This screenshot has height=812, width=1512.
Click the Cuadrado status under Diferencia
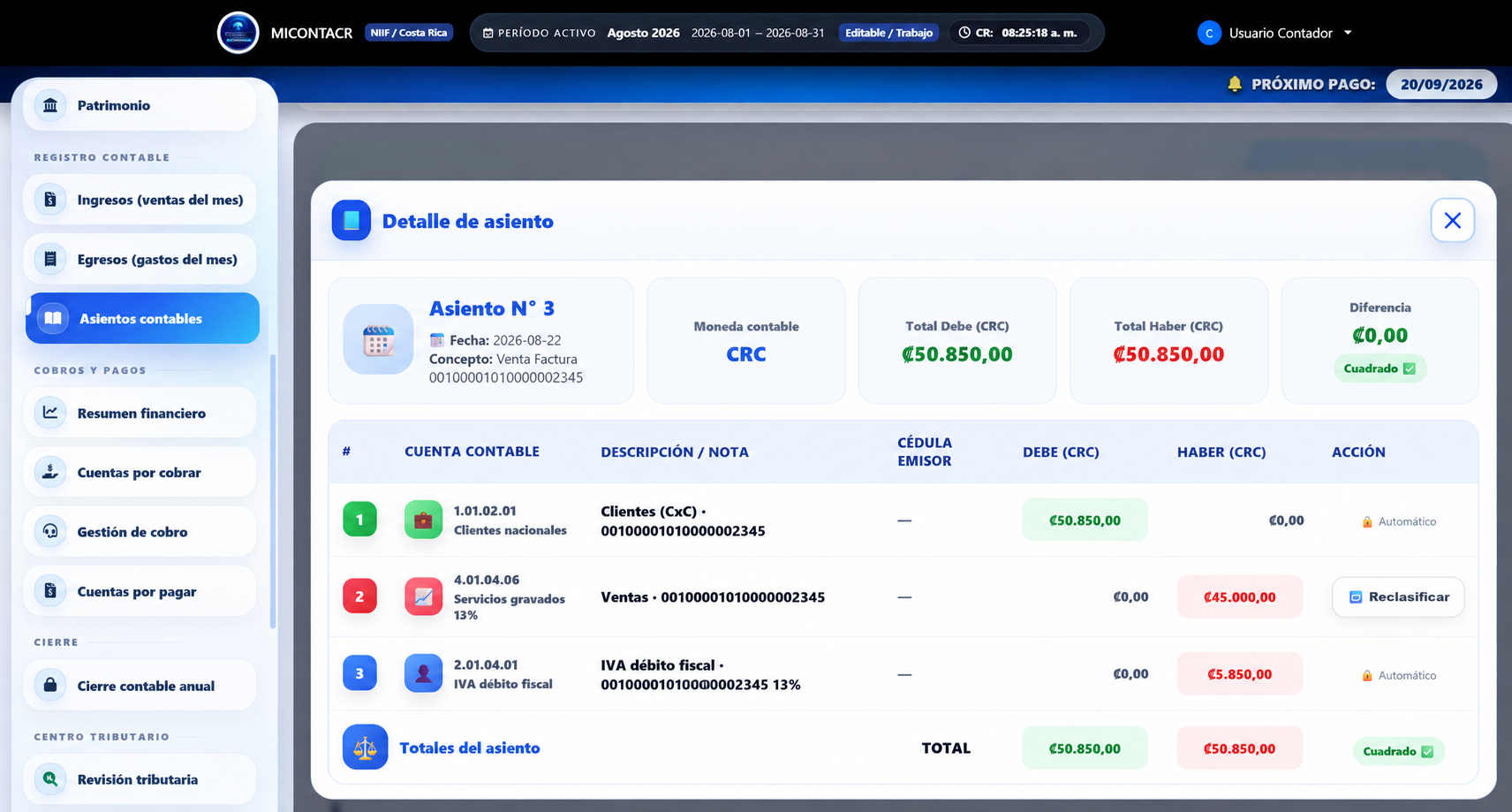tap(1380, 368)
